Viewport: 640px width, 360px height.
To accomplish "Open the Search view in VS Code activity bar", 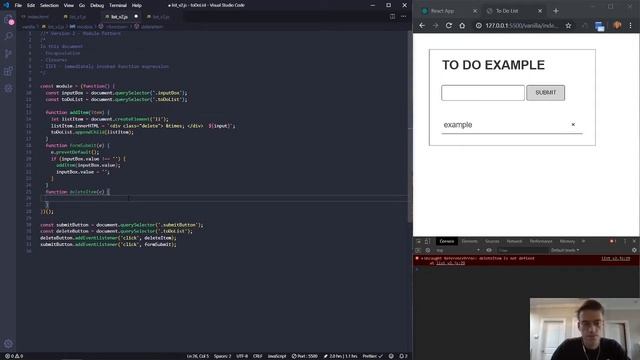I will pyautogui.click(x=8, y=36).
